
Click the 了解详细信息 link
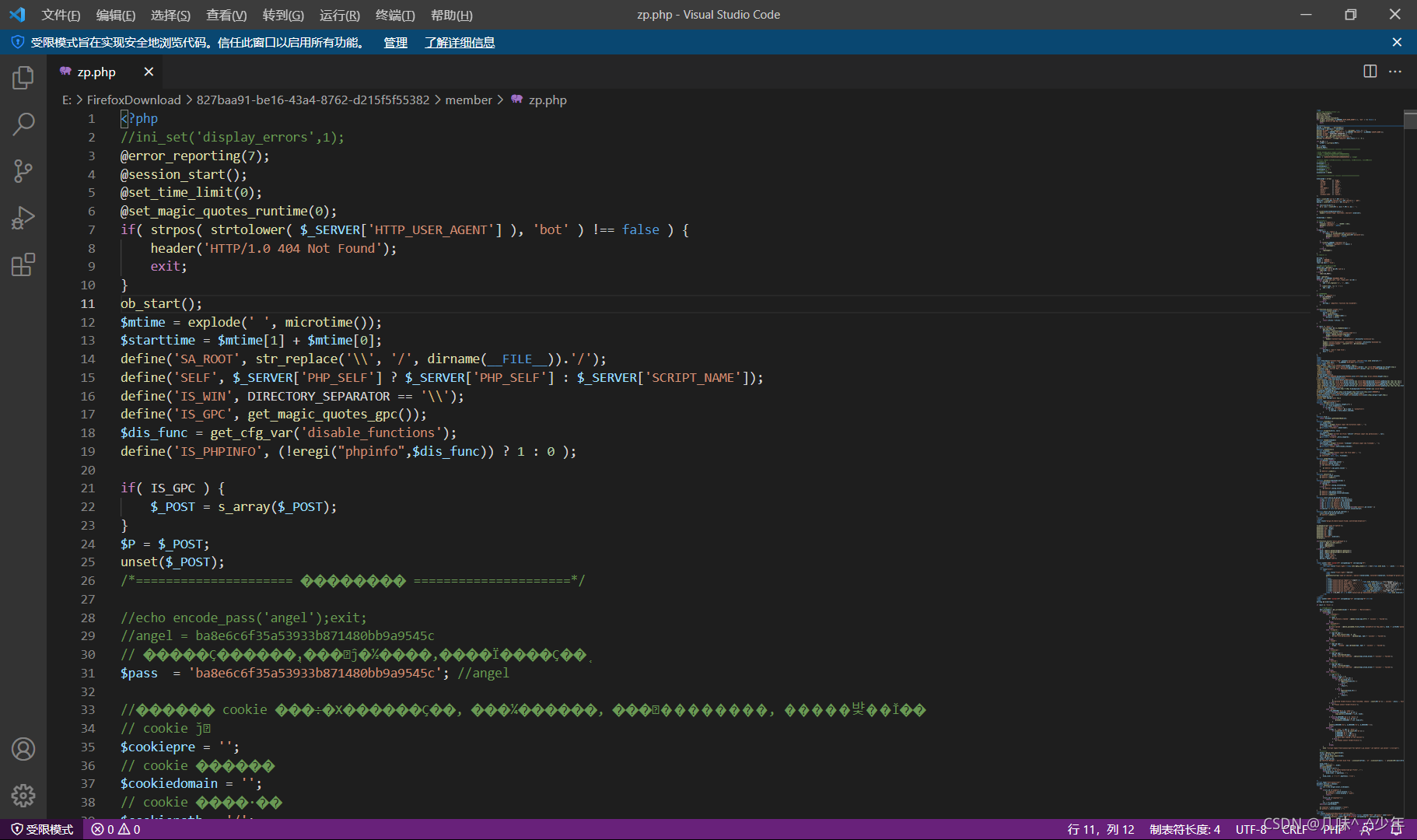pos(460,42)
